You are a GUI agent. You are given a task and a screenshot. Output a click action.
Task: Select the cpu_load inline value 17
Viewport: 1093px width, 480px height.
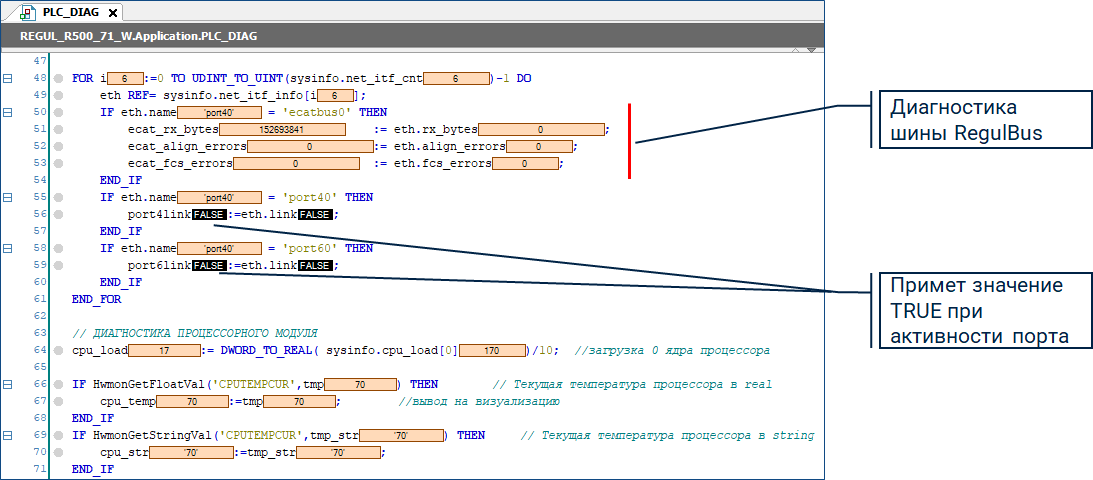[164, 351]
